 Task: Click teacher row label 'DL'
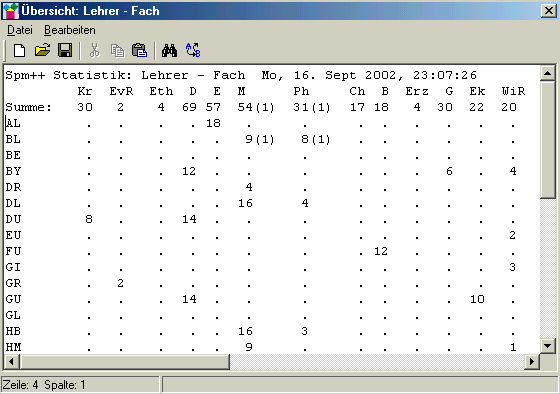(13, 203)
